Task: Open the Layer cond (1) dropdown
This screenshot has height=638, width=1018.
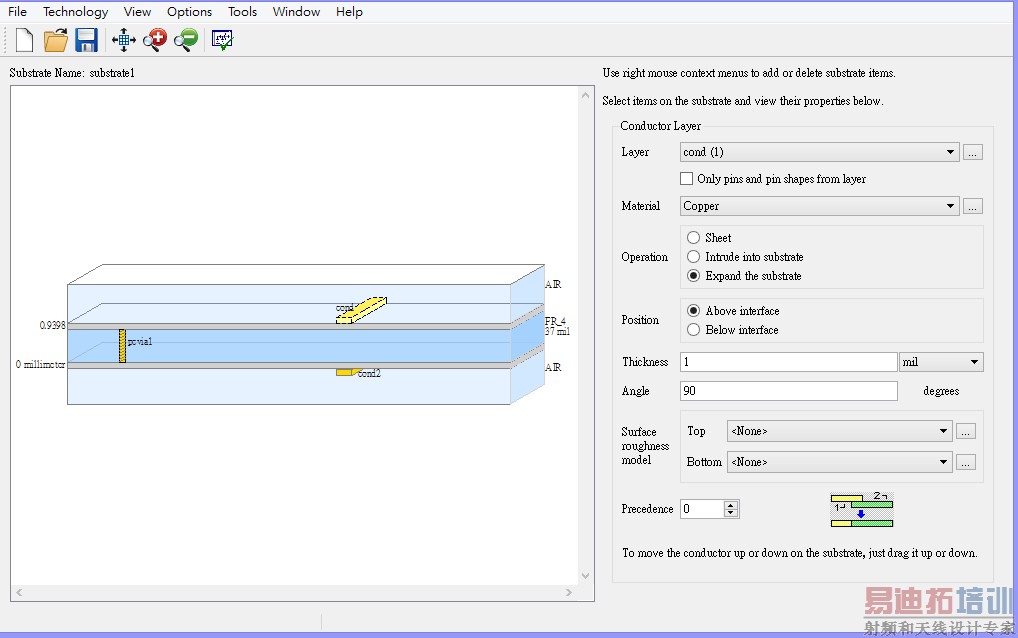Action: (949, 152)
